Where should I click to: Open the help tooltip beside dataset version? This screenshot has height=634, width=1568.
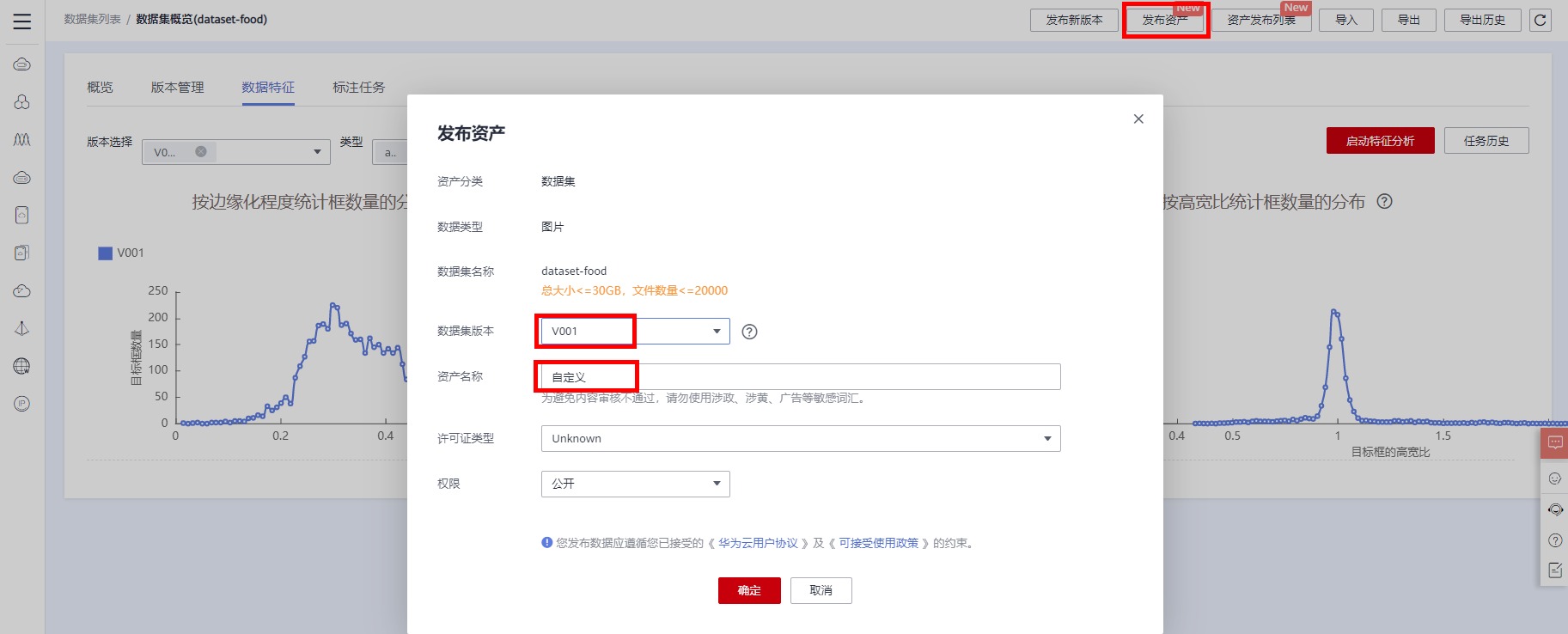pyautogui.click(x=749, y=332)
